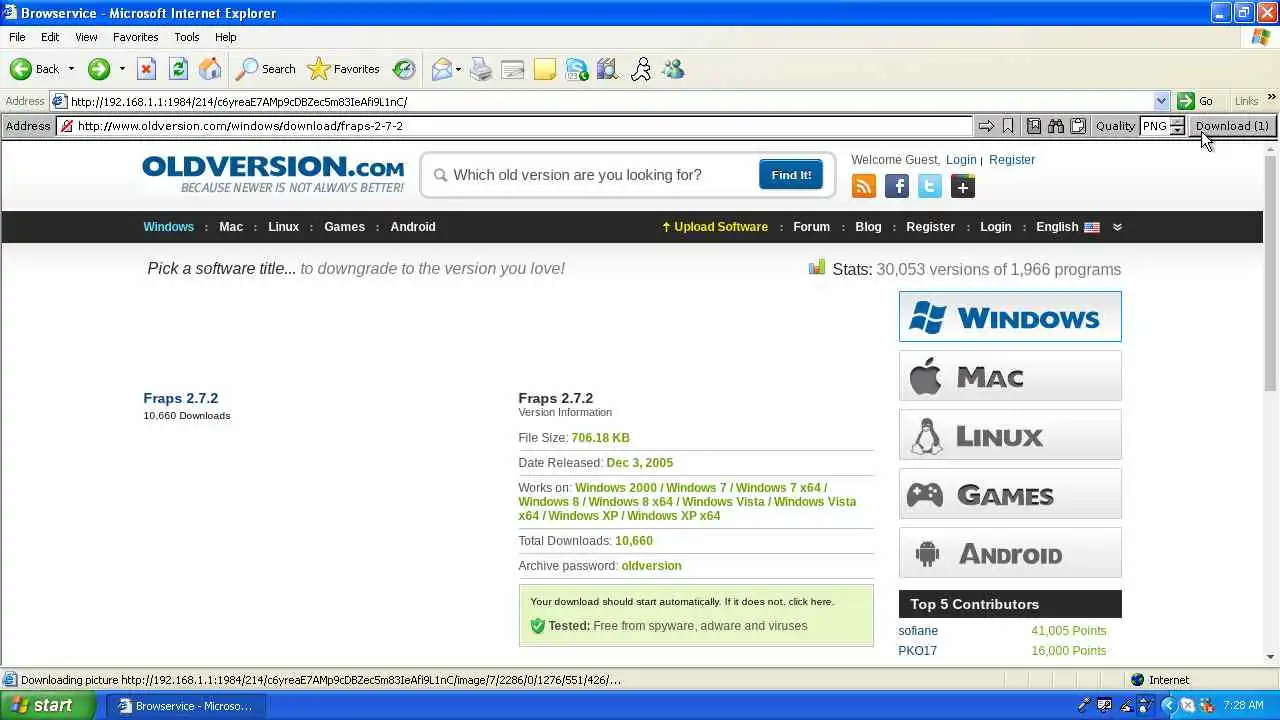This screenshot has width=1280, height=720.
Task: Click the Browservice go arrow icon
Action: (x=986, y=126)
